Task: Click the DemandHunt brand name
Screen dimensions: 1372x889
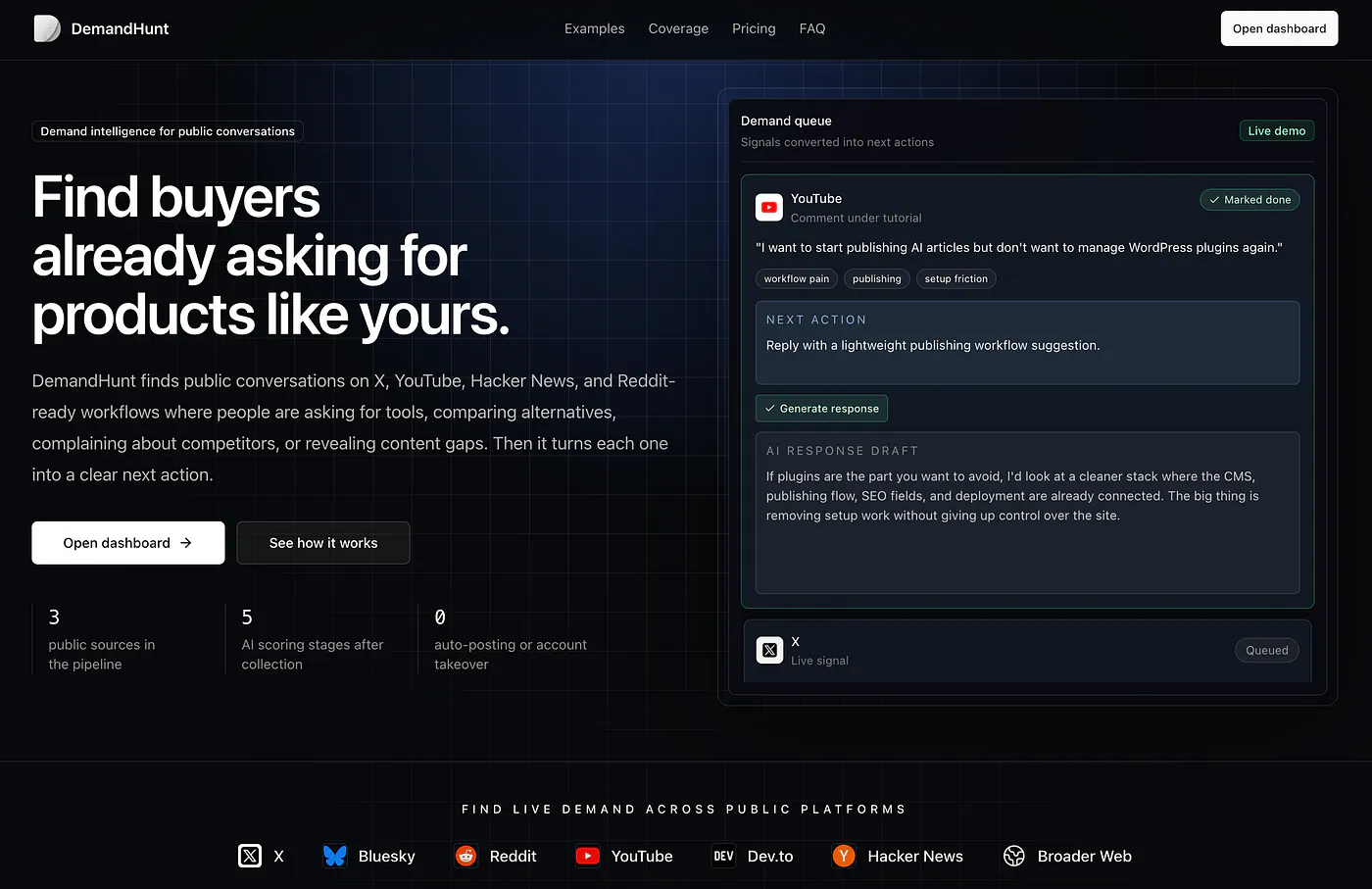Action: [x=120, y=28]
